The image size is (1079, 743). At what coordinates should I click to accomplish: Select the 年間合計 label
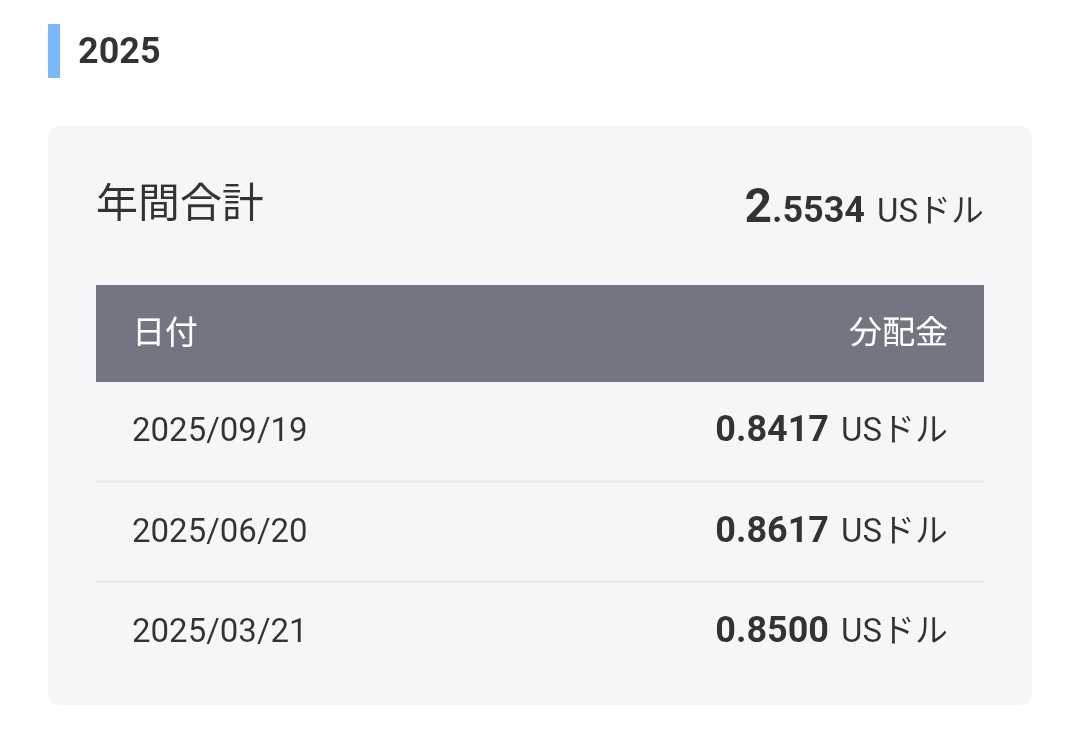point(180,204)
